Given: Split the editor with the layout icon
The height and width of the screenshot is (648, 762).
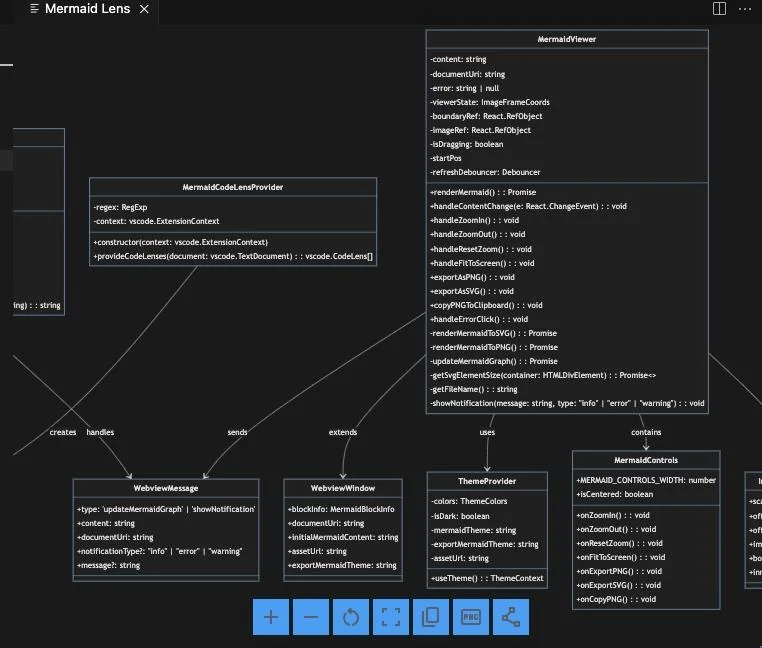Looking at the screenshot, I should 719,9.
